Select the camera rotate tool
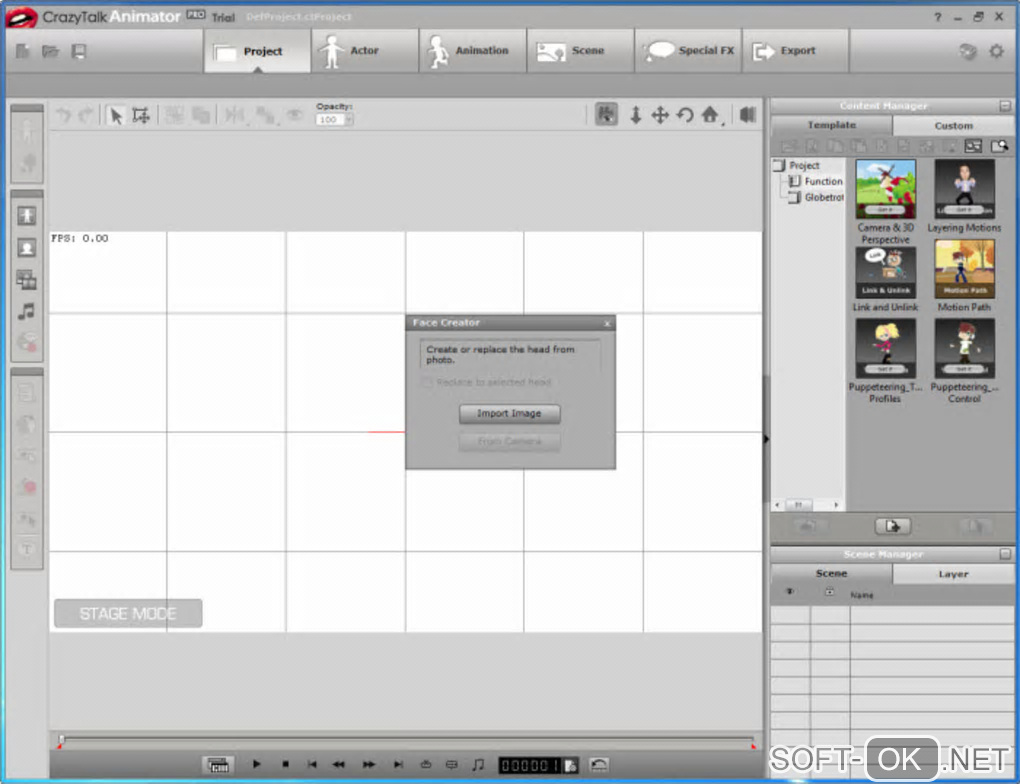This screenshot has height=784, width=1020. point(684,115)
